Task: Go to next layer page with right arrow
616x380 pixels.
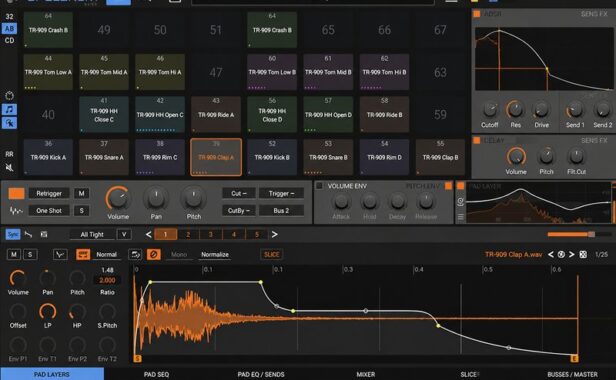Action: 275,235
